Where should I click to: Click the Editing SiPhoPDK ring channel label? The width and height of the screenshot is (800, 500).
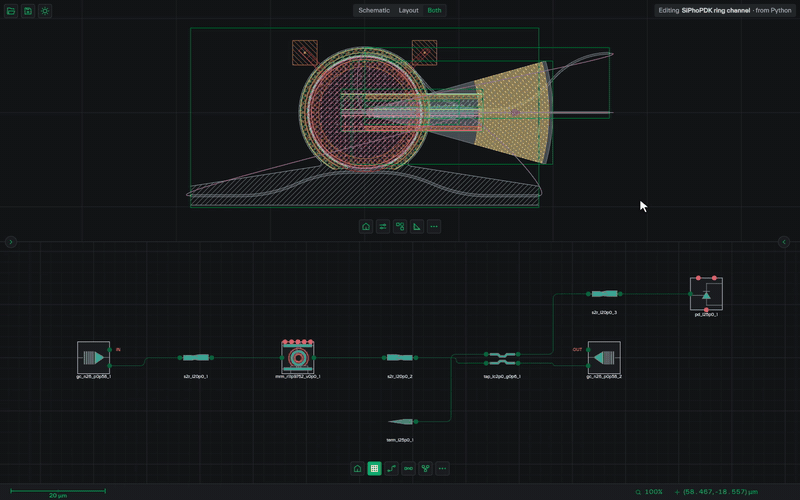724,10
